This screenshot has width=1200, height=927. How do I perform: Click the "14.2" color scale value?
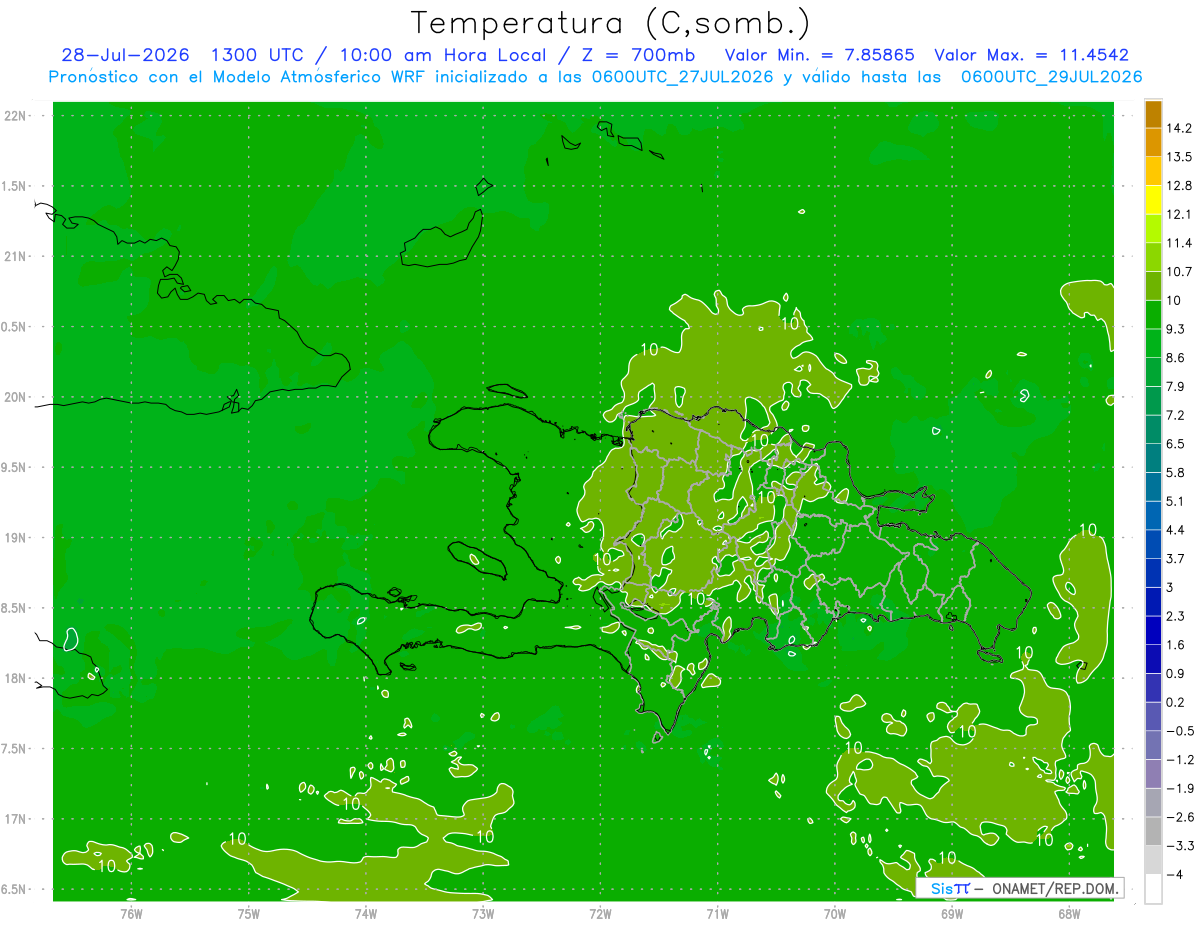pos(1179,128)
